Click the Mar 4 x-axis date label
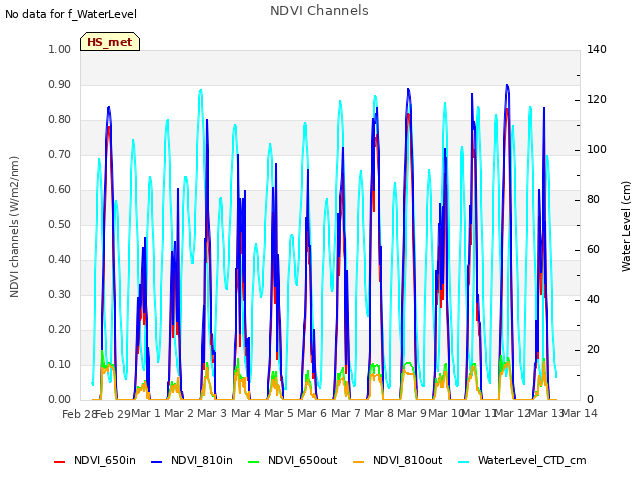 click(x=246, y=413)
